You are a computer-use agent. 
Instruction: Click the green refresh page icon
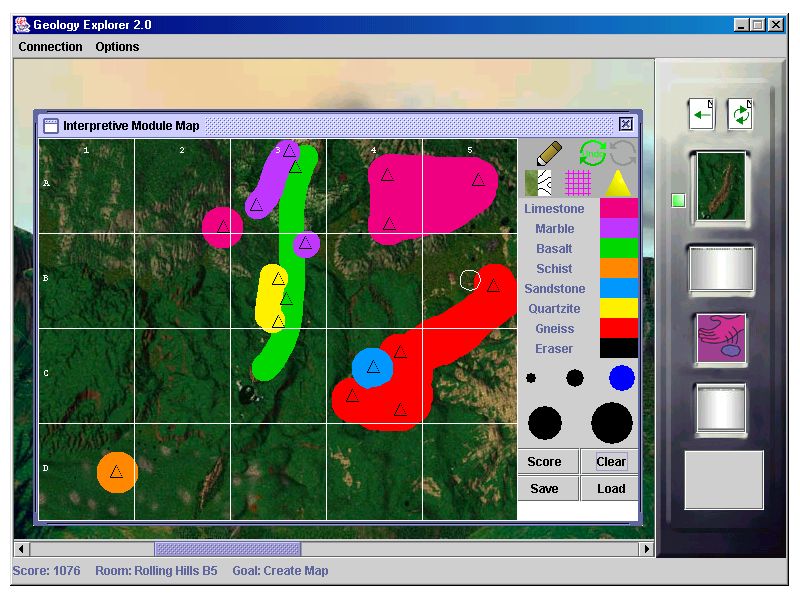click(x=740, y=114)
